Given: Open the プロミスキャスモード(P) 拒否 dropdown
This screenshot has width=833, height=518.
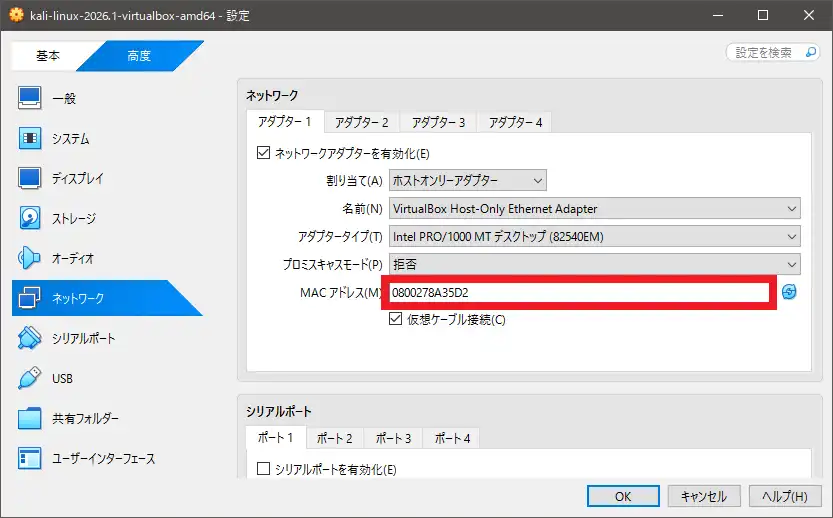Looking at the screenshot, I should pos(594,264).
